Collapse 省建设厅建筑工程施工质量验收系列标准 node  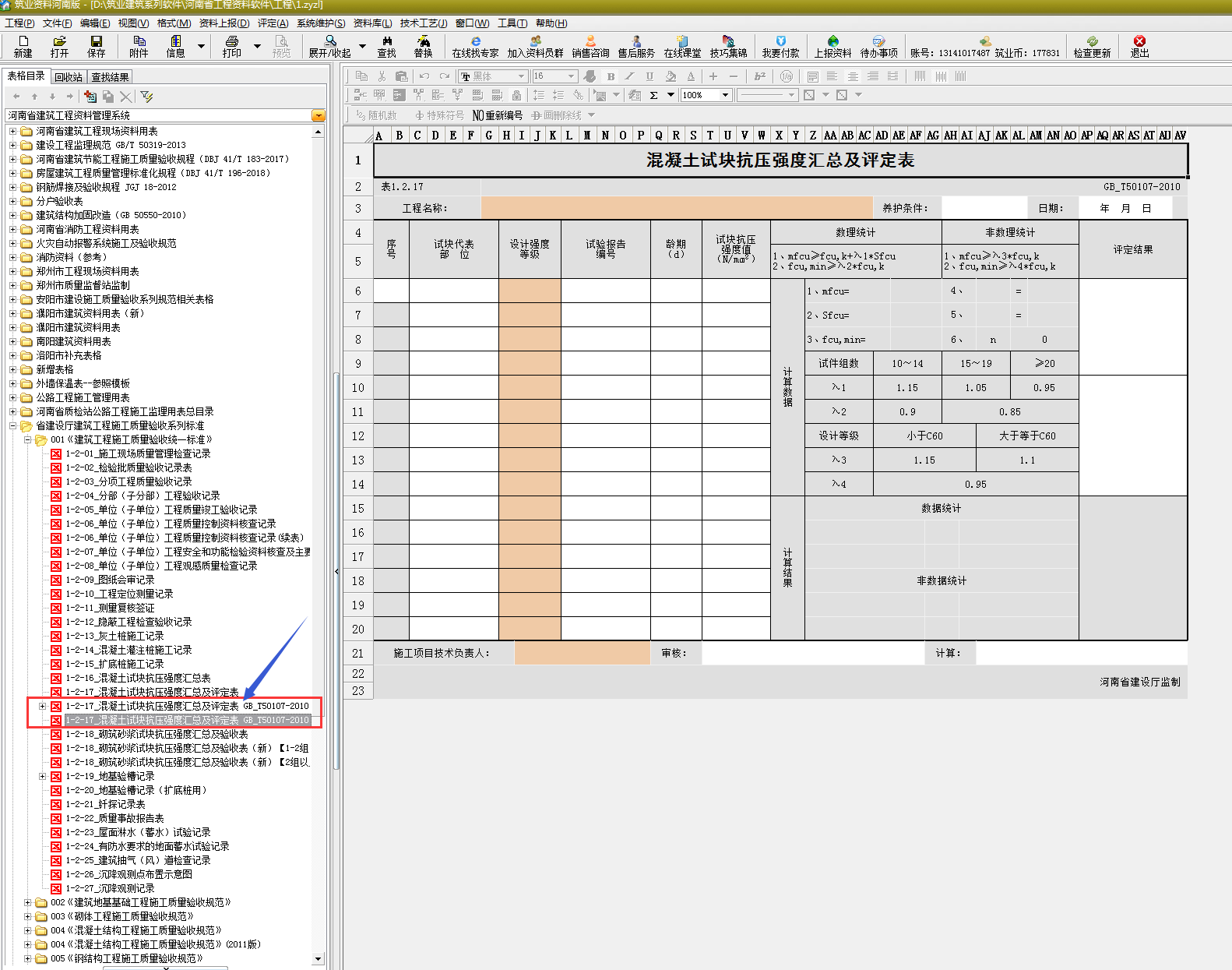[12, 425]
